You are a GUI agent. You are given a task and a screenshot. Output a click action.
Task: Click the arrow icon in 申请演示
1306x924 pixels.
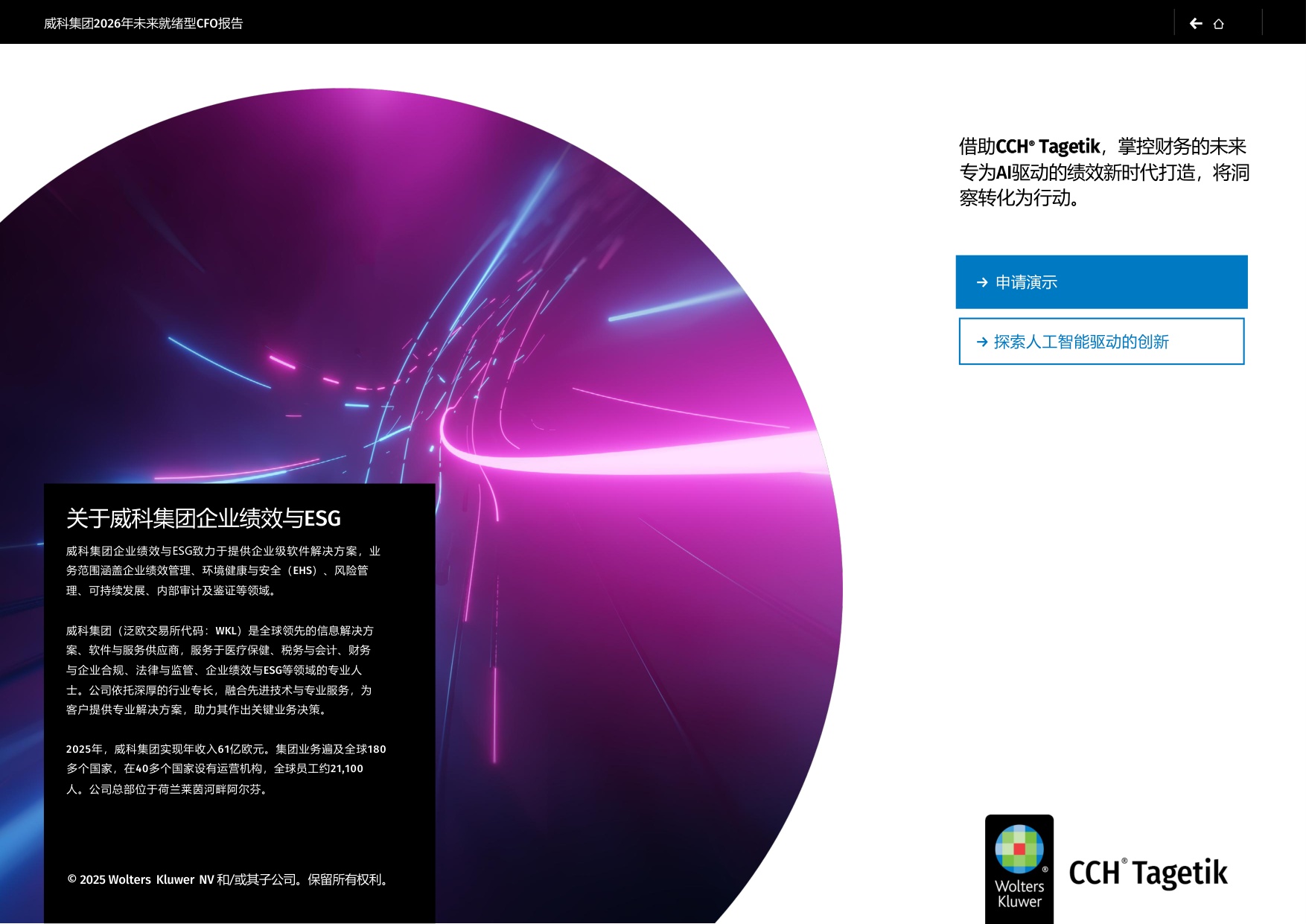pos(982,282)
